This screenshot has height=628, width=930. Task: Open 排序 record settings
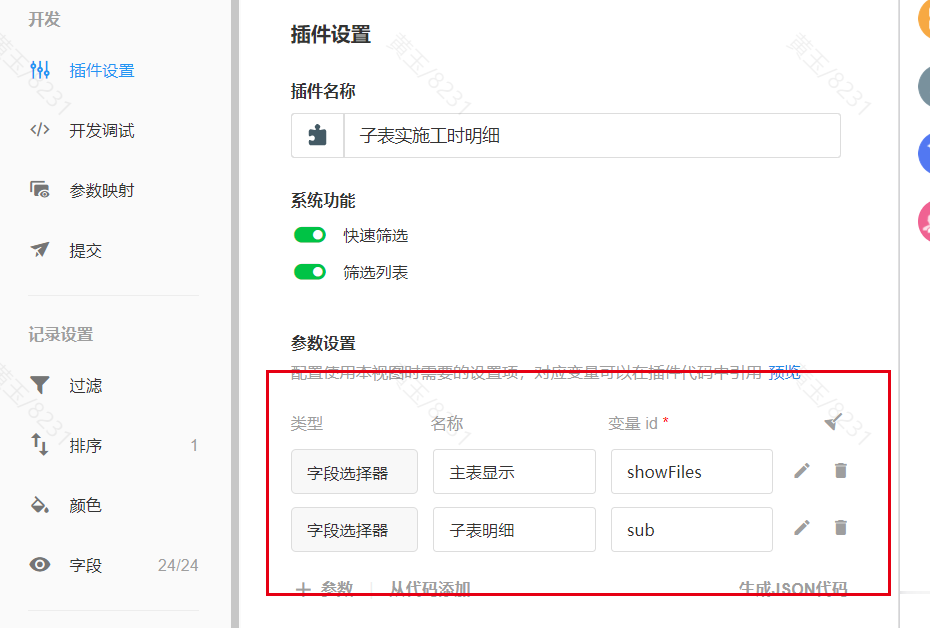[x=85, y=445]
